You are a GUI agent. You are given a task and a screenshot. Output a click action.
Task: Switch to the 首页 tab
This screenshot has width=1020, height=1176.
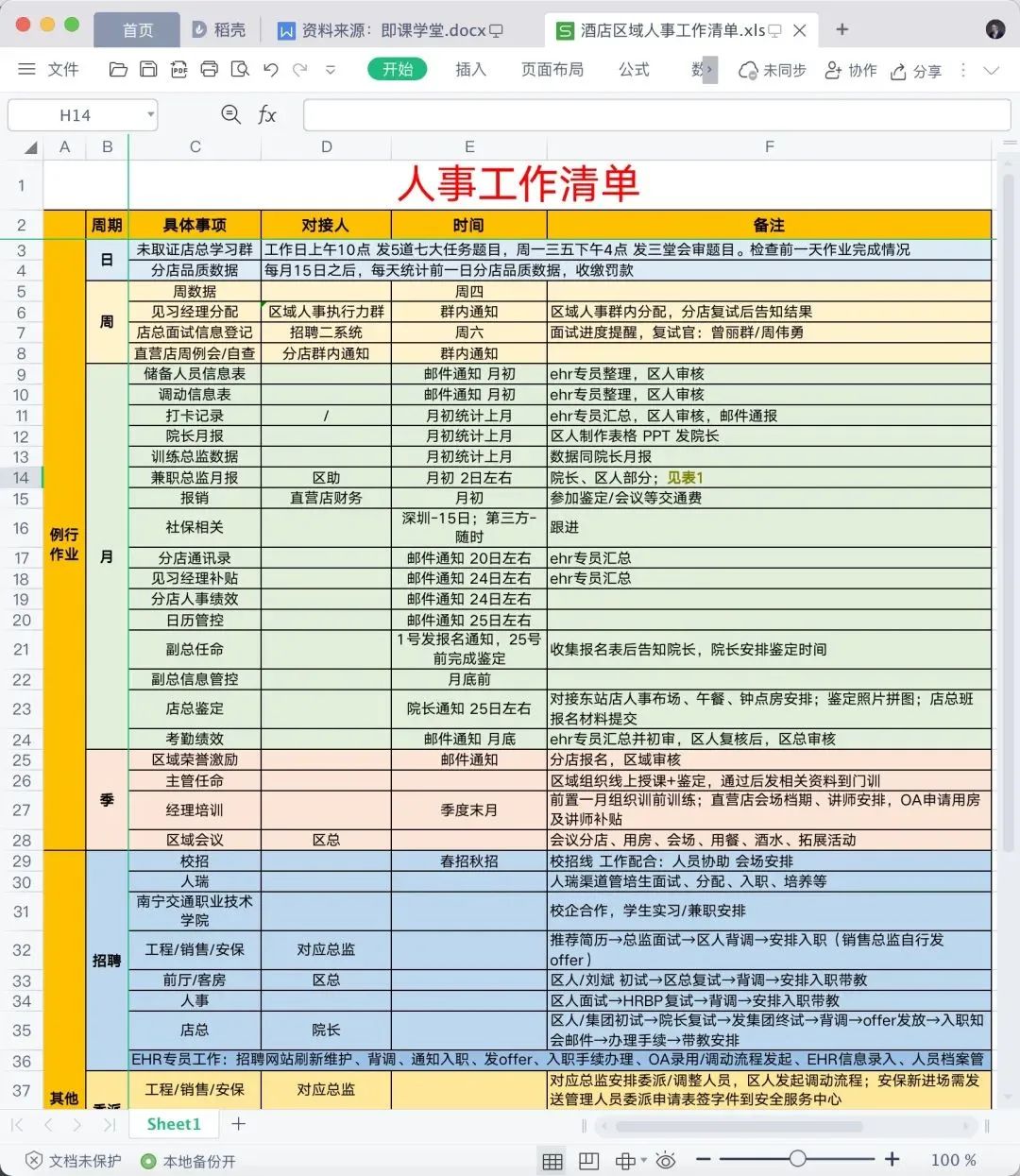[138, 30]
